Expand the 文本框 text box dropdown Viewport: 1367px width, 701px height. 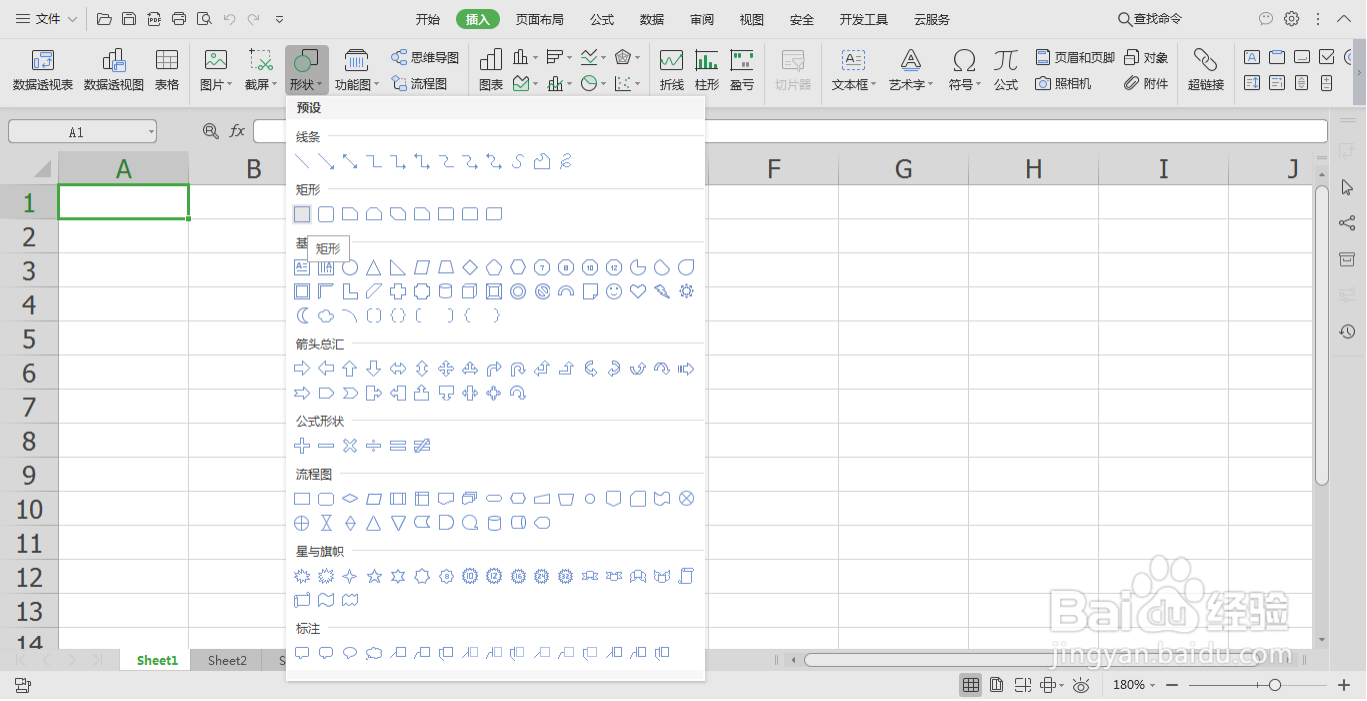click(x=854, y=85)
